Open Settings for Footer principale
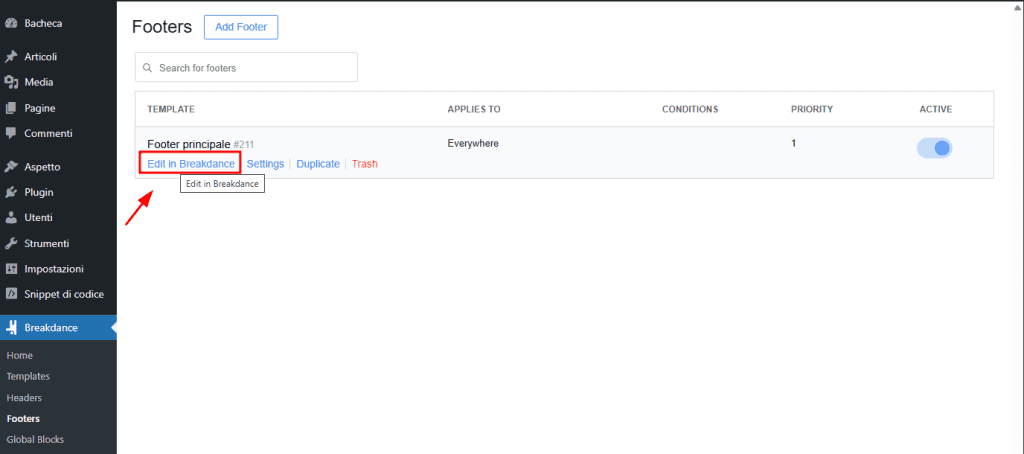Screen dimensions: 1024x454 click(x=265, y=163)
